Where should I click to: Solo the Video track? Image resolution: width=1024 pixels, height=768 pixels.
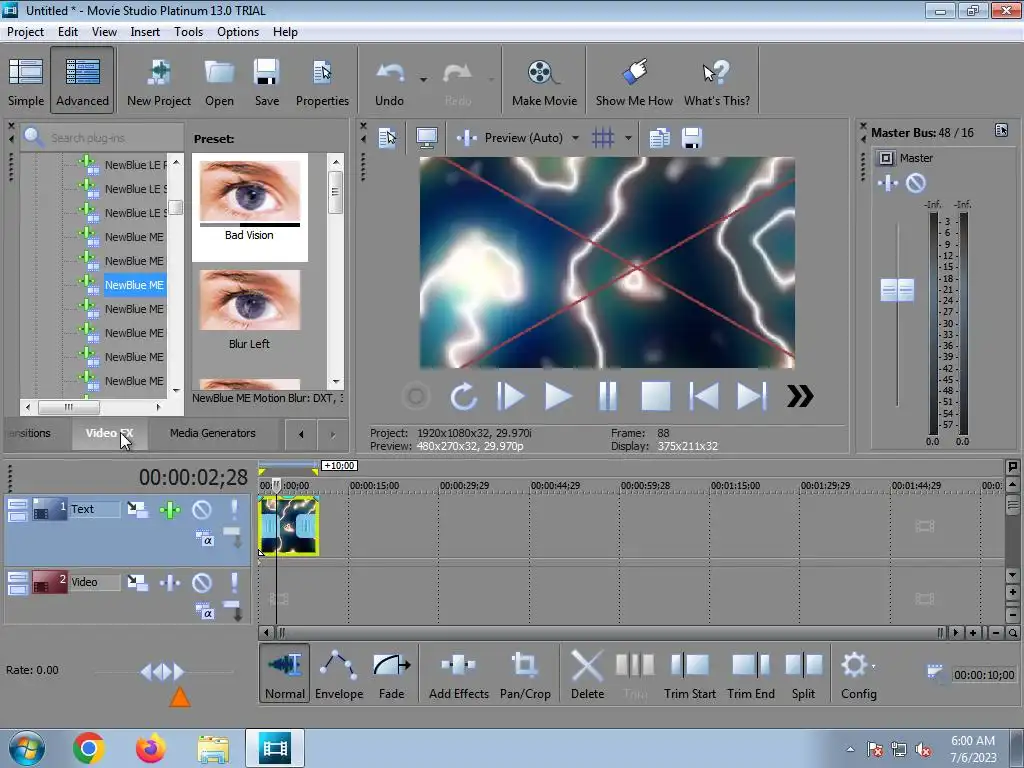pyautogui.click(x=234, y=583)
